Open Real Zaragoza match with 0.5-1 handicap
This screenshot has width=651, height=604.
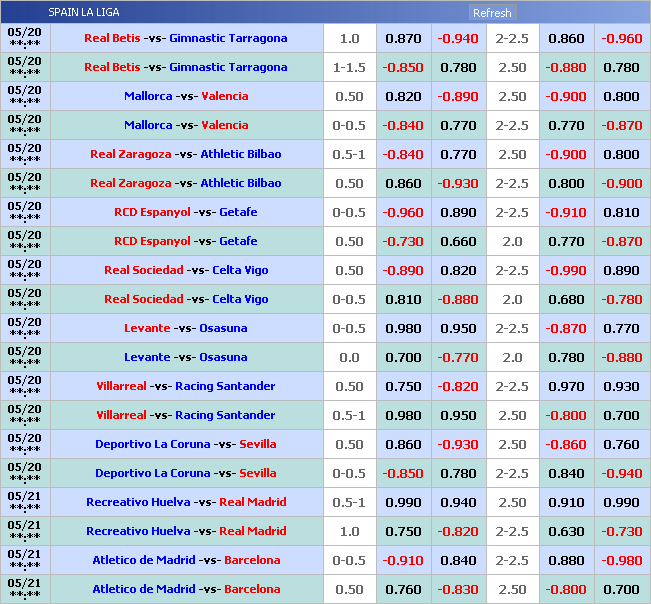tap(186, 155)
